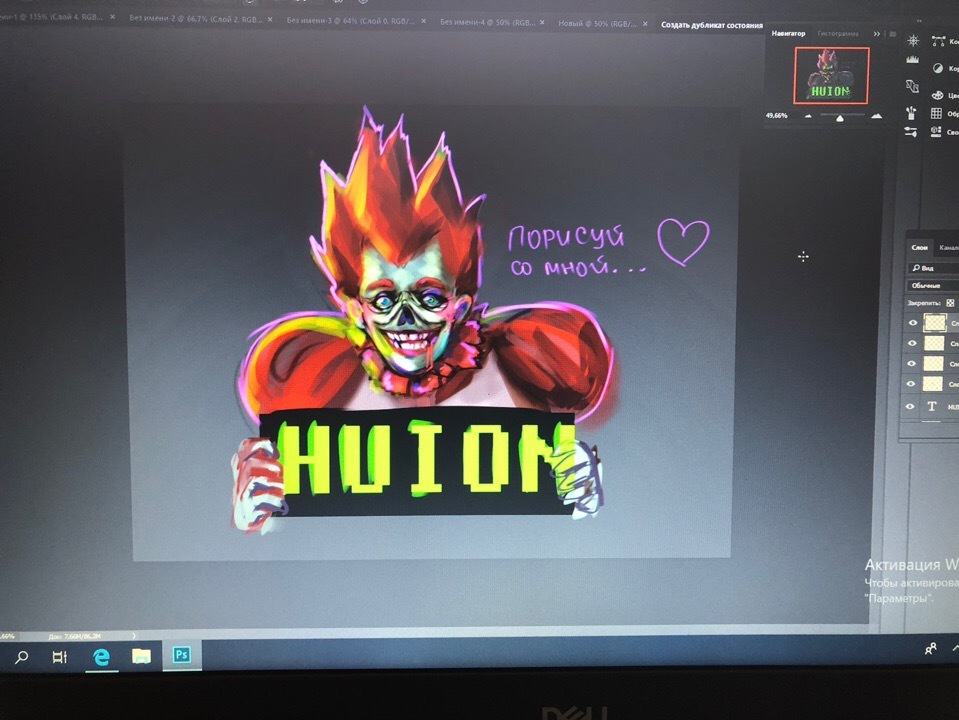Close the Новый document tab
Viewport: 959px width, 720px height.
[x=645, y=24]
